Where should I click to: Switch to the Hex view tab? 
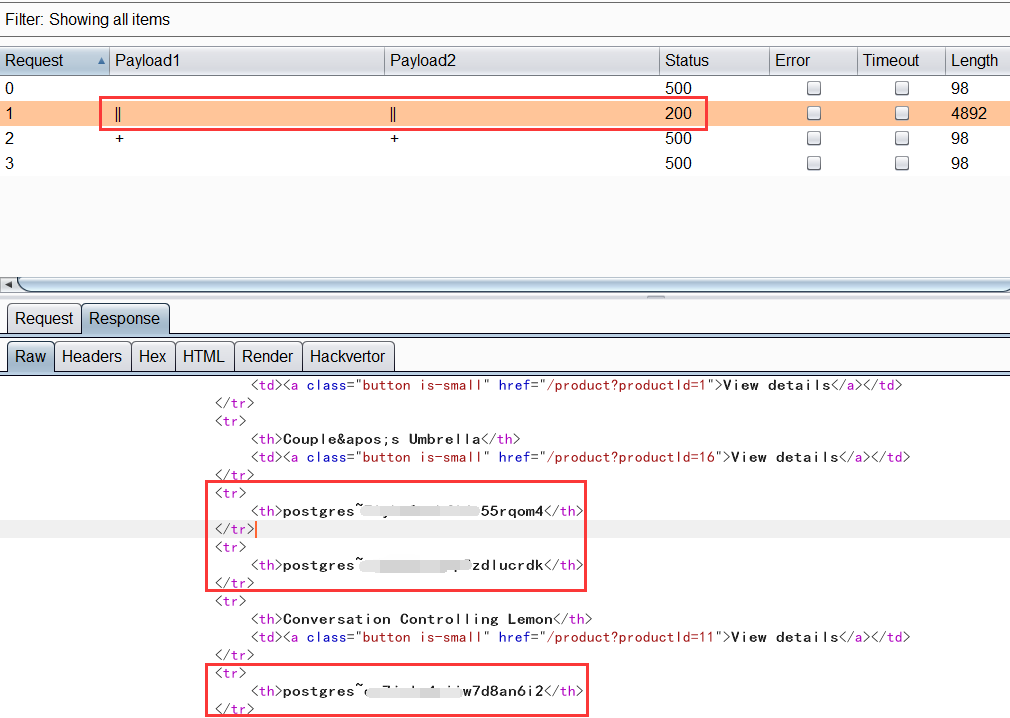pyautogui.click(x=152, y=356)
